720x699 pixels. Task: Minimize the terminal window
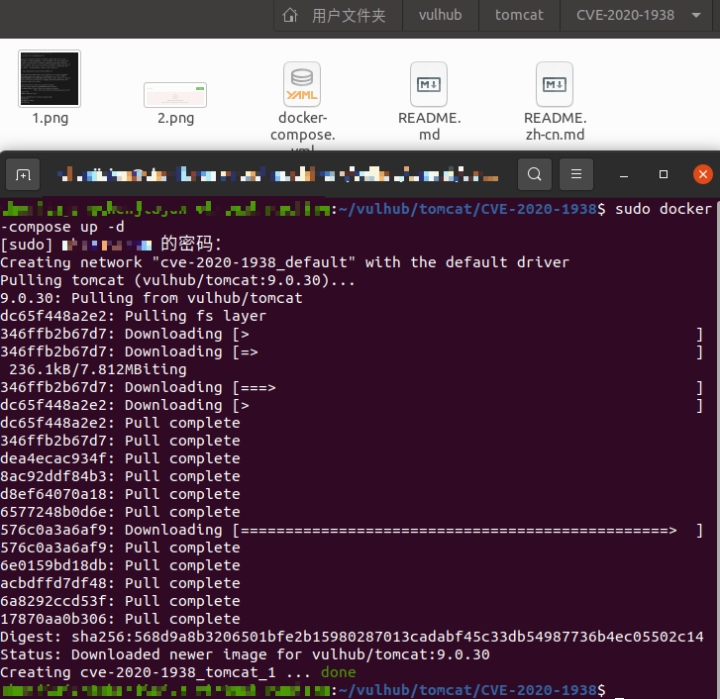coord(624,175)
